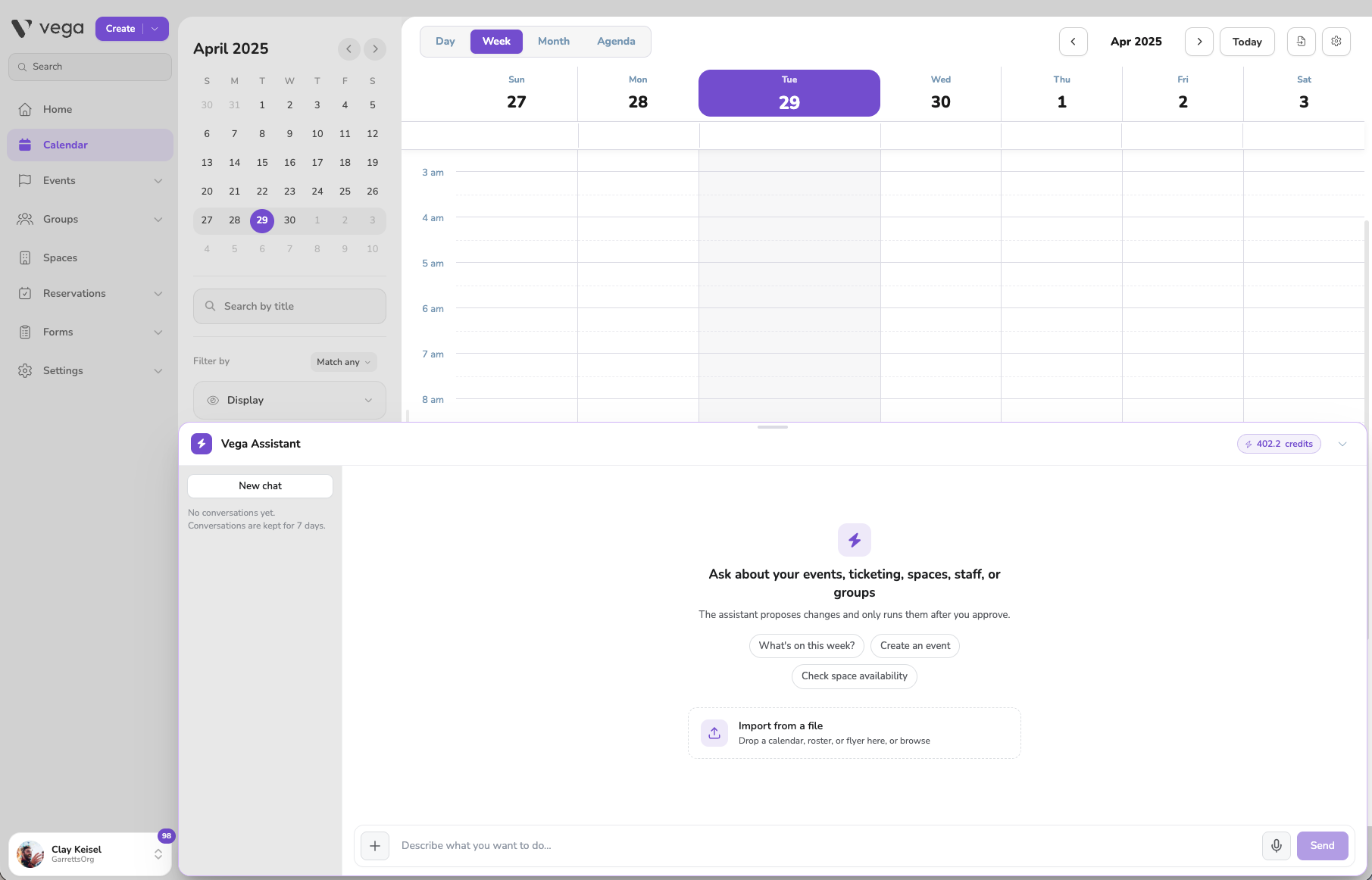Open the user account switcher arrows
This screenshot has width=1372, height=880.
point(158,854)
